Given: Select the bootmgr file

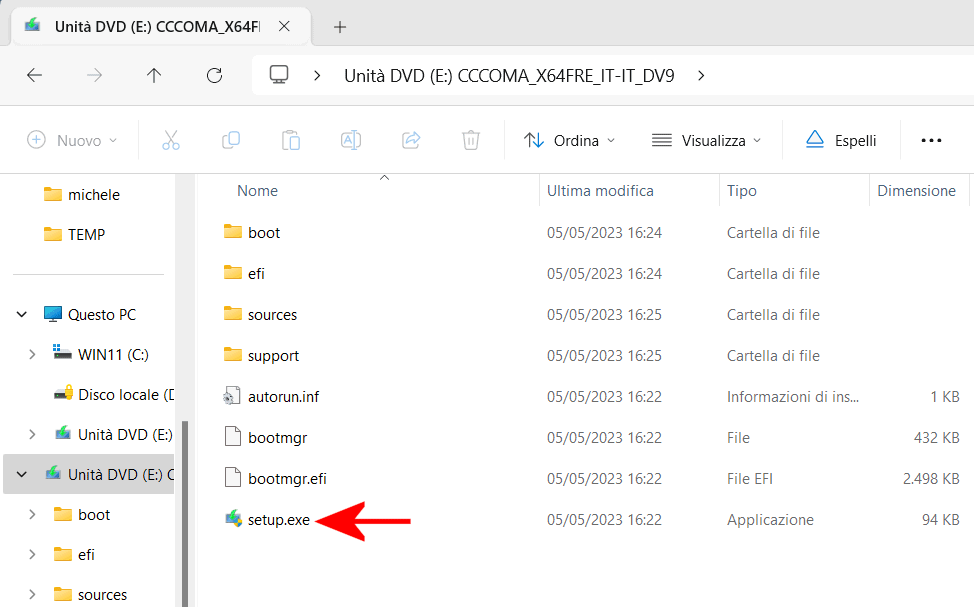Looking at the screenshot, I should pyautogui.click(x=278, y=437).
